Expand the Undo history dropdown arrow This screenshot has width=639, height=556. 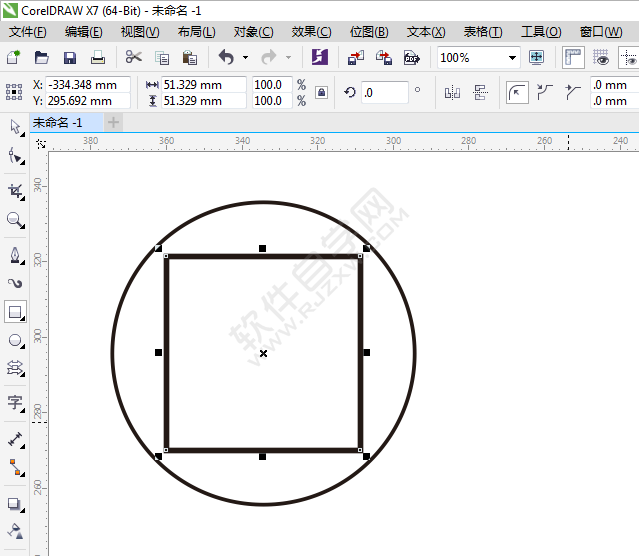245,58
